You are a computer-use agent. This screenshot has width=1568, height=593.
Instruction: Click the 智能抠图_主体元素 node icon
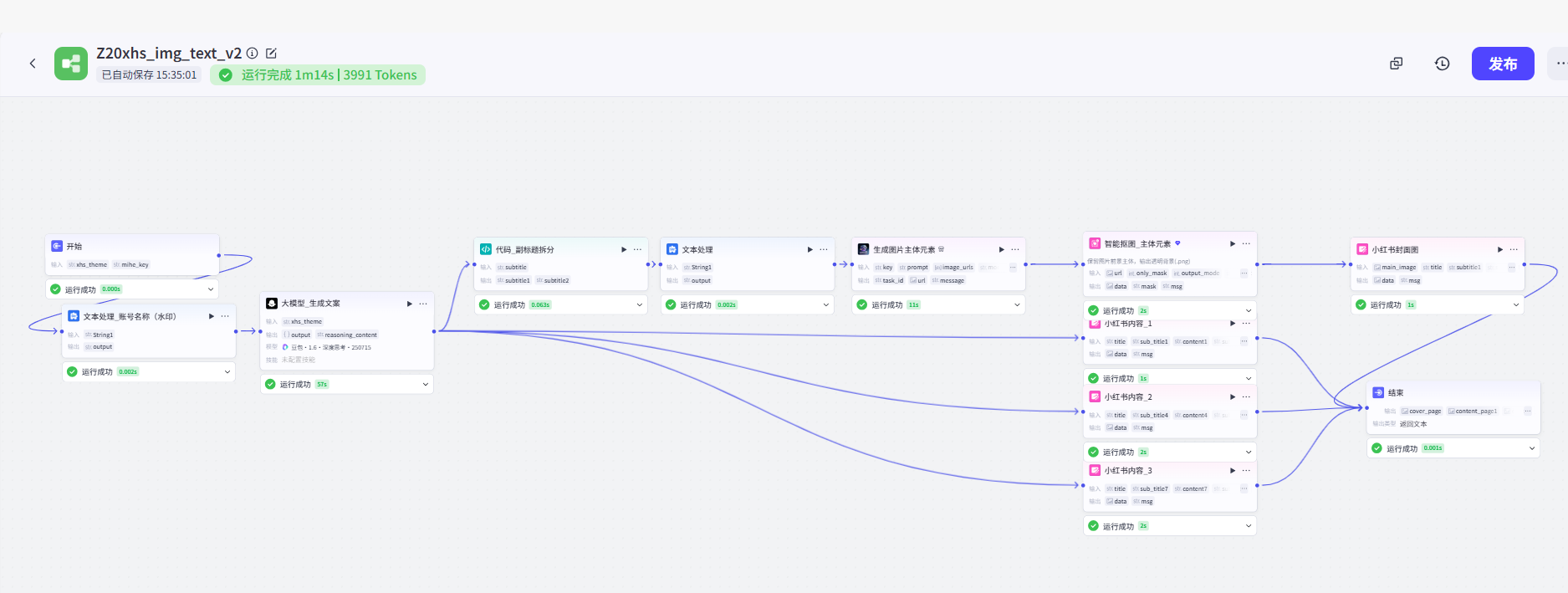point(1095,243)
